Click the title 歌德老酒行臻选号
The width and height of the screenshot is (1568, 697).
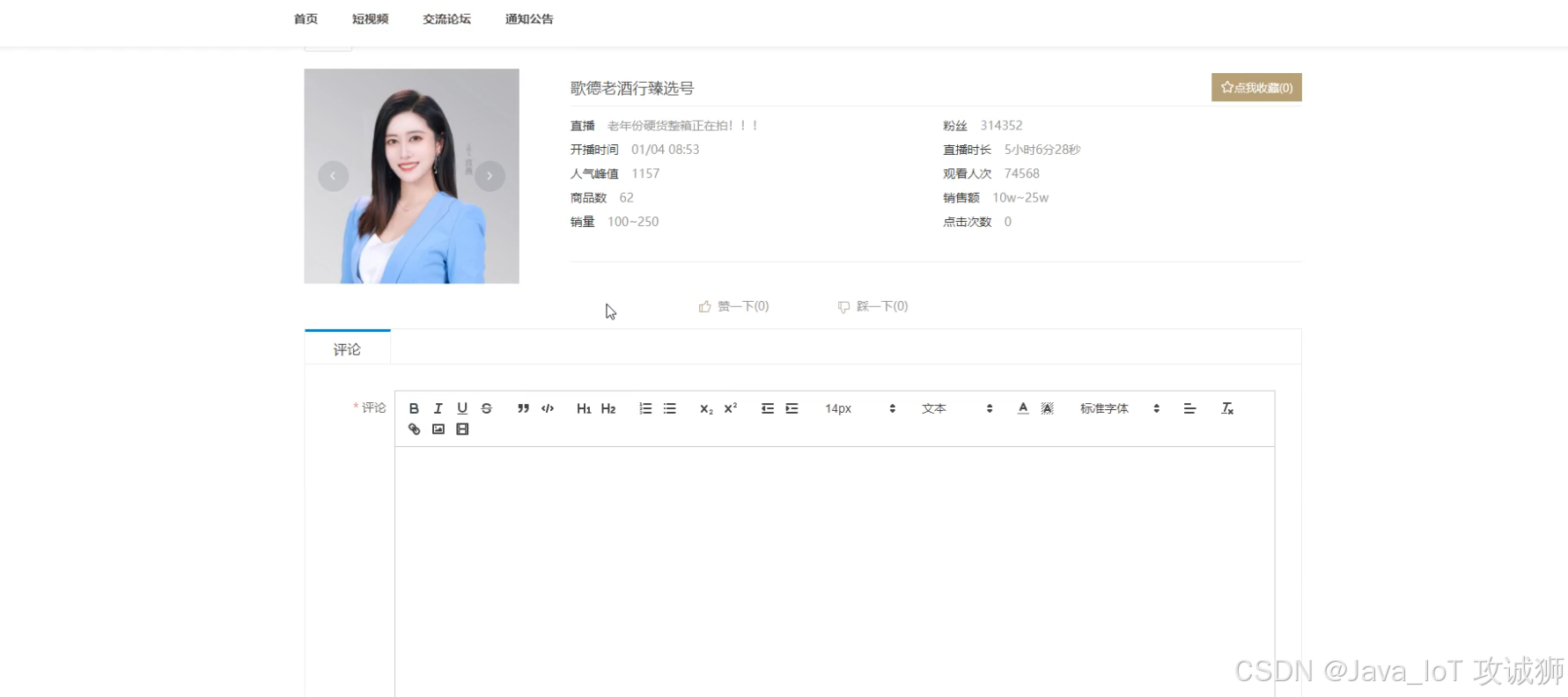click(x=632, y=88)
